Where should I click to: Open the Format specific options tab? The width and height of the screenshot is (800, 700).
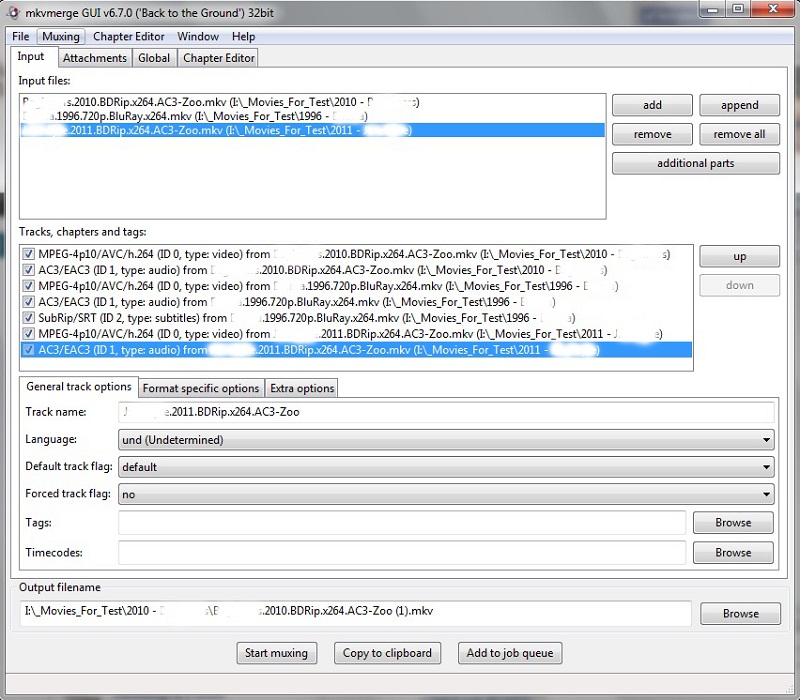(200, 388)
